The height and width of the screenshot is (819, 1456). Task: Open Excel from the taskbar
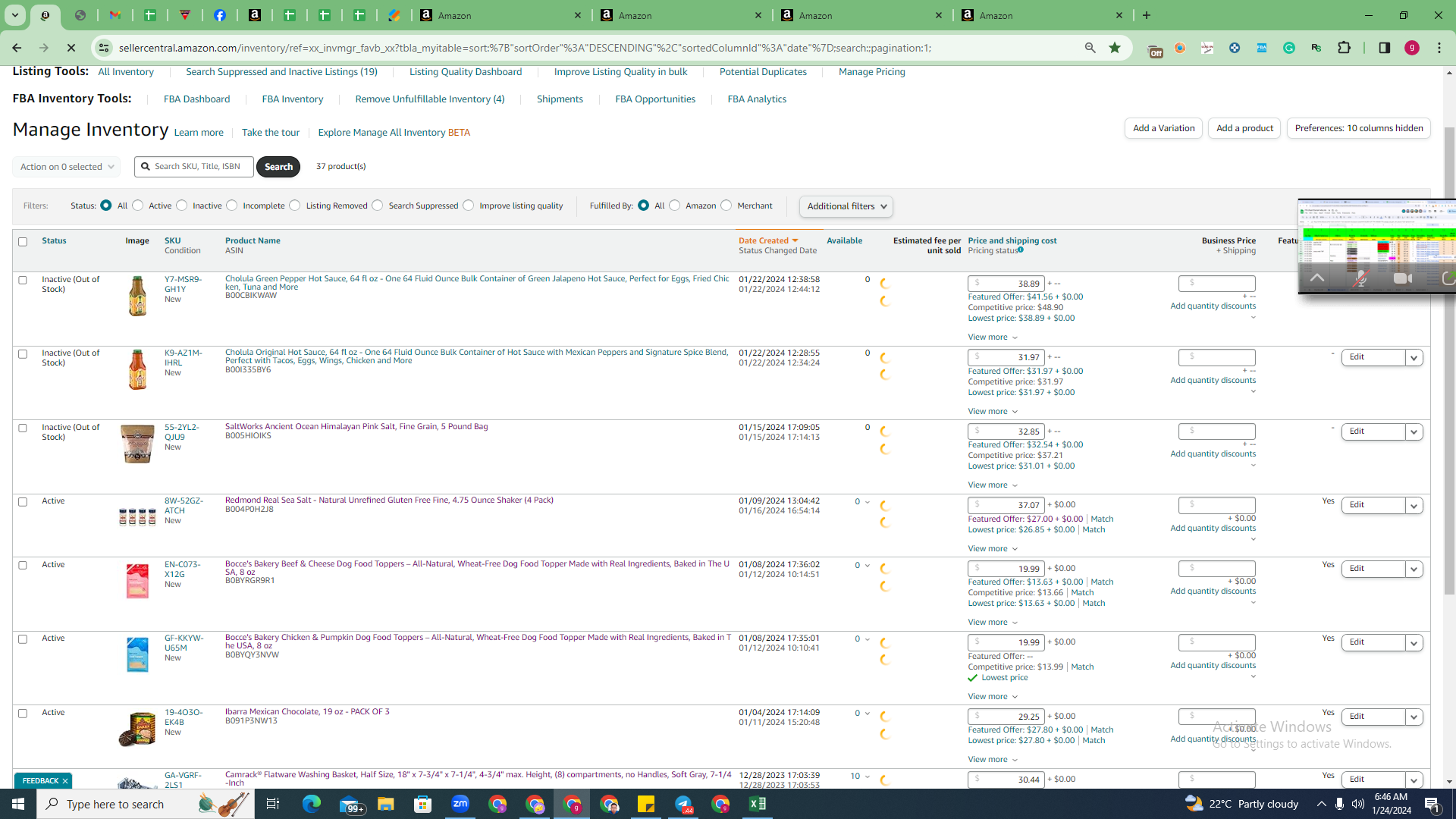click(x=758, y=804)
